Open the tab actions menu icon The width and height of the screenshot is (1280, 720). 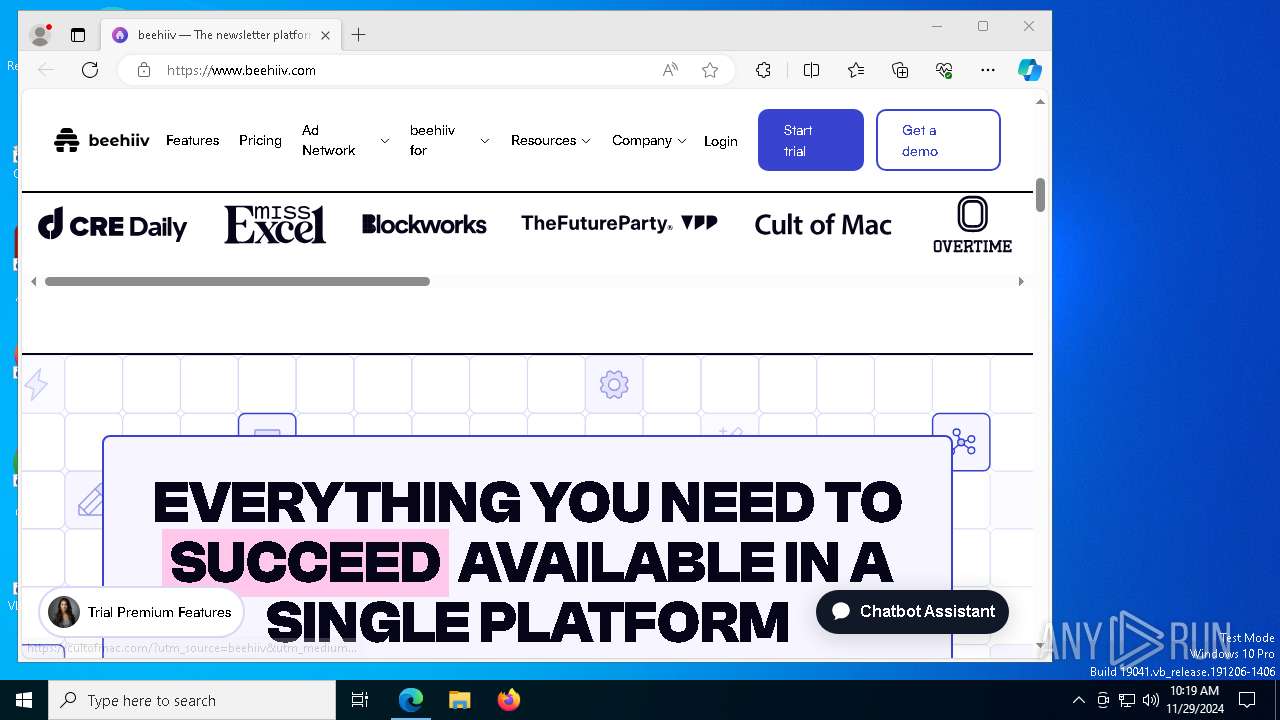(78, 35)
